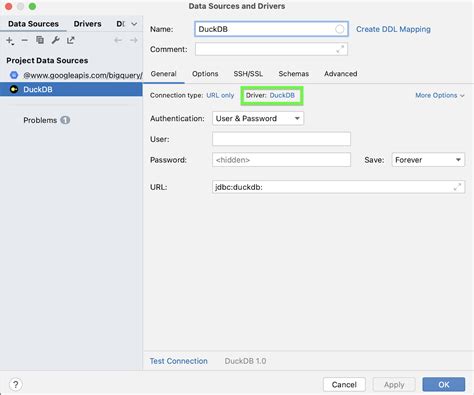
Task: Click the make global export icon
Action: tap(70, 40)
